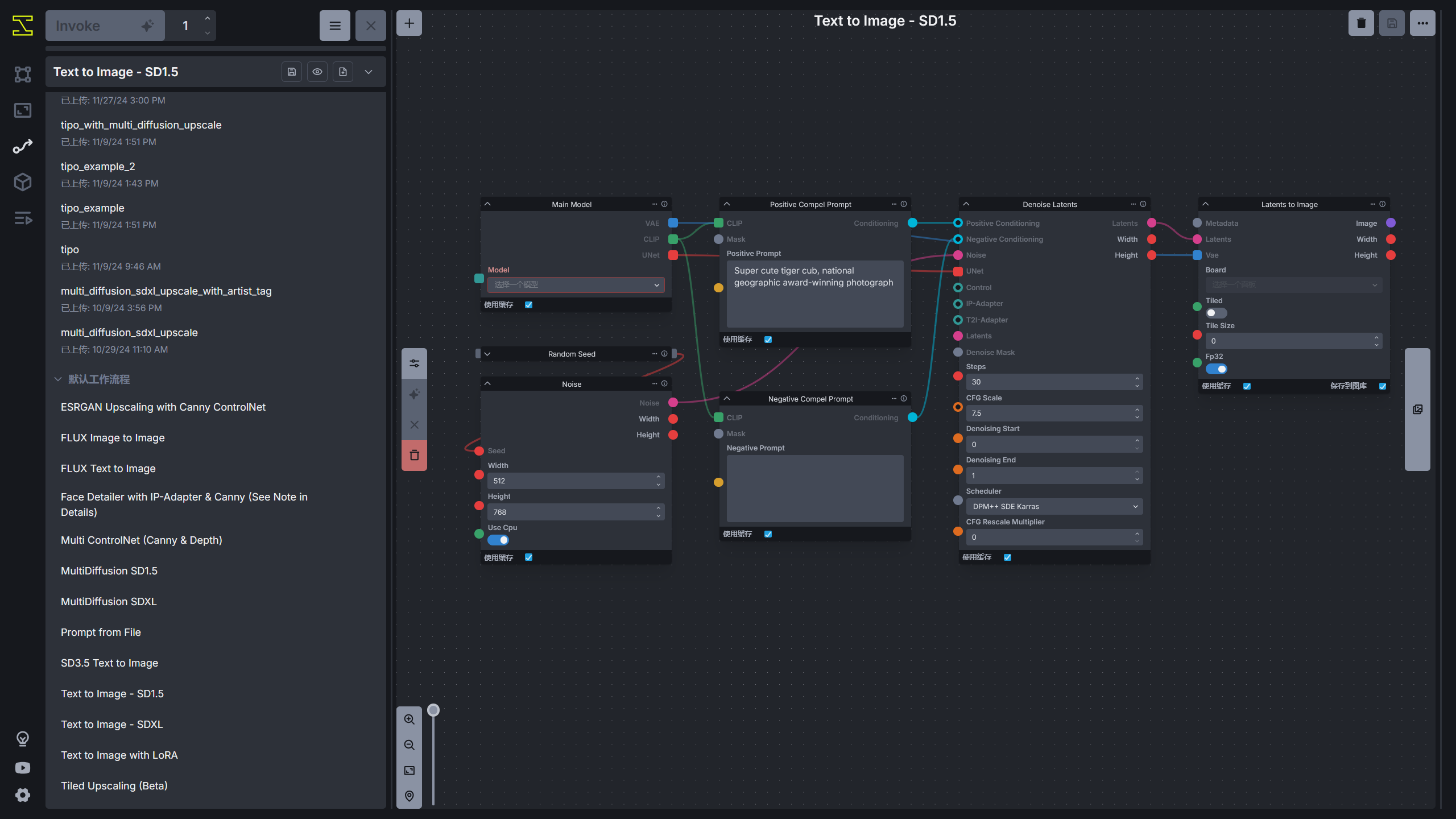Screen dimensions: 1456x819
Task: Select FLUX Text to Image workflow
Action: click(x=108, y=469)
